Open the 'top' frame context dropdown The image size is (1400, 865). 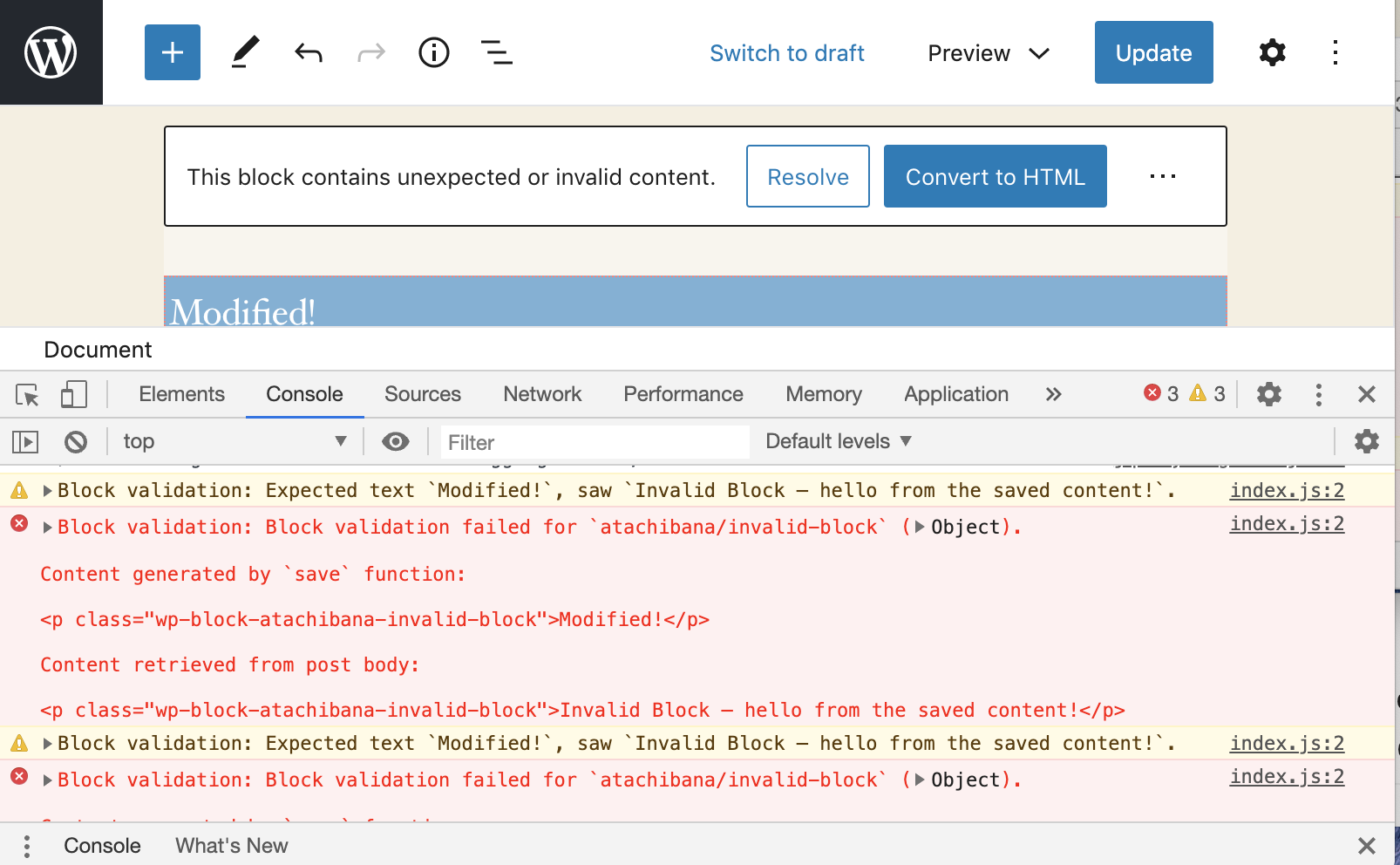pyautogui.click(x=231, y=441)
